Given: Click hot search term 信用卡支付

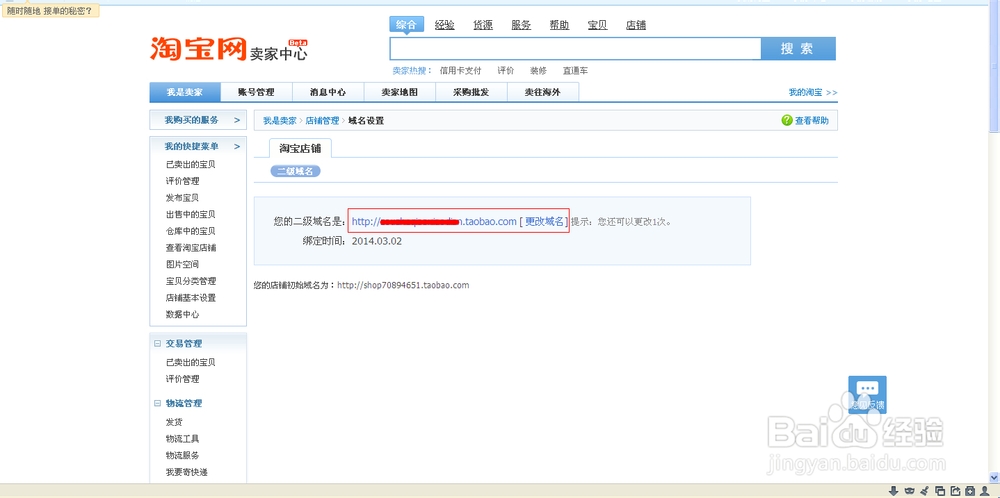Looking at the screenshot, I should click(x=460, y=71).
